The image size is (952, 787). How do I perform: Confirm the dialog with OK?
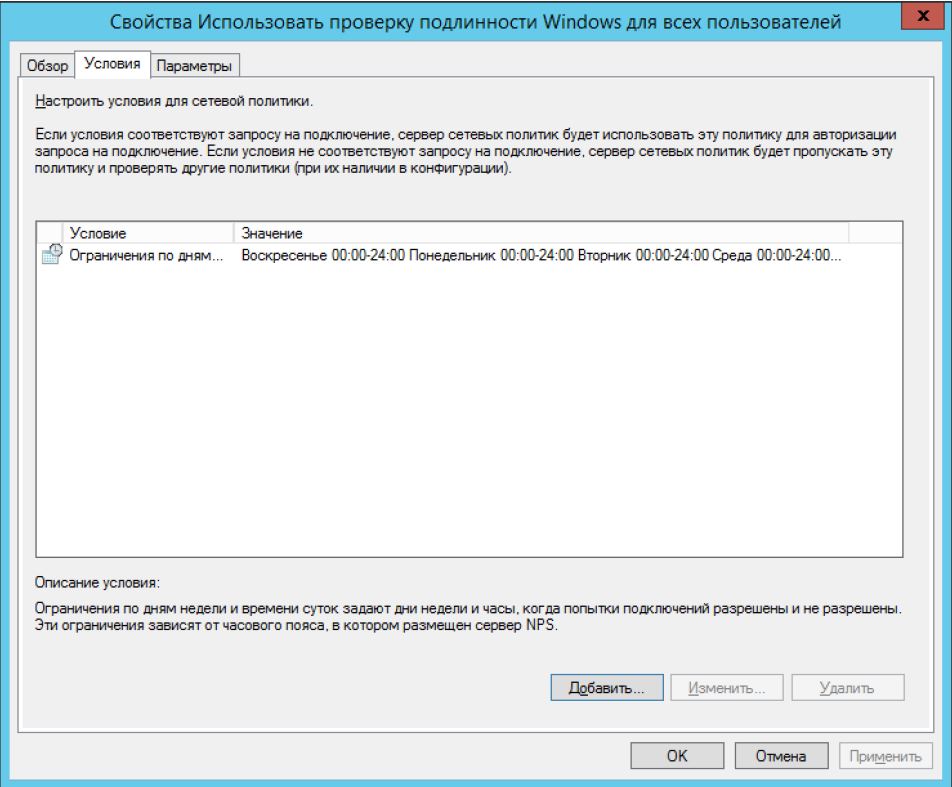pos(677,757)
